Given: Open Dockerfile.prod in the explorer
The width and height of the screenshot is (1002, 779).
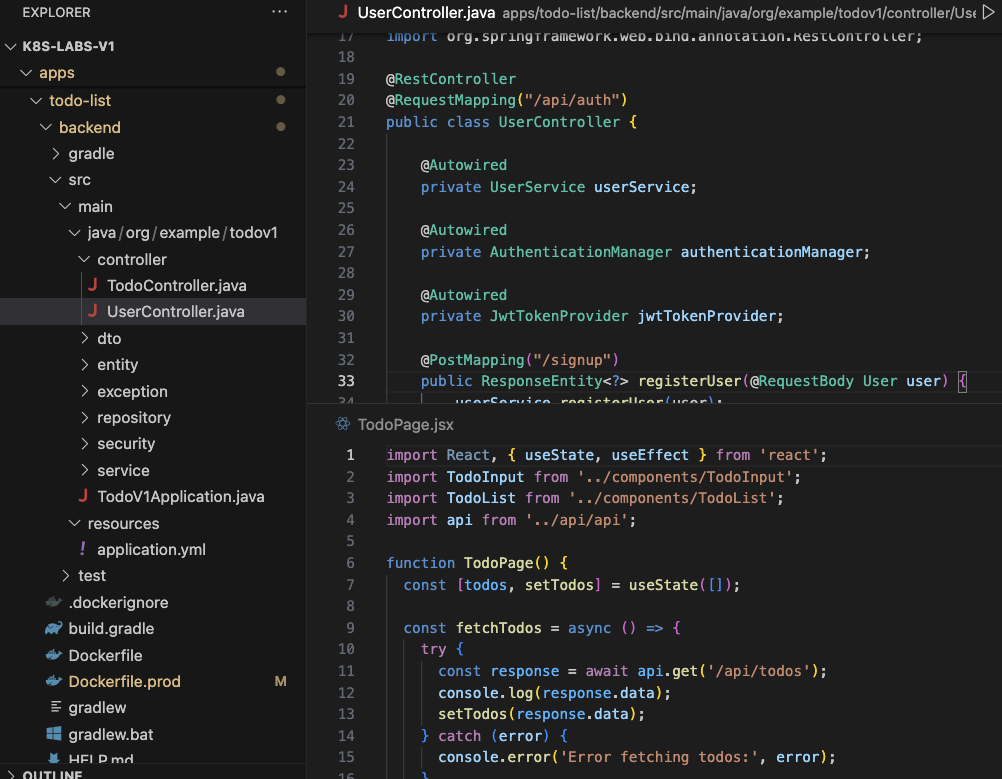Looking at the screenshot, I should (124, 681).
